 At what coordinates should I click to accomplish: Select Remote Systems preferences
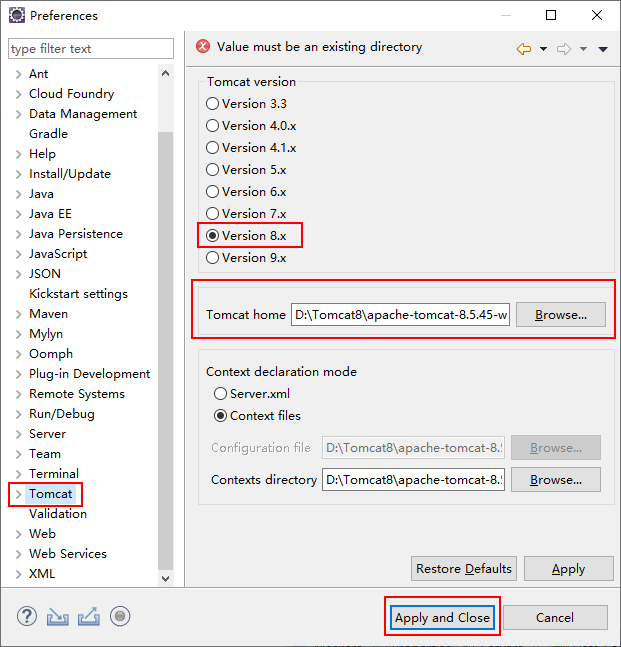click(x=77, y=394)
